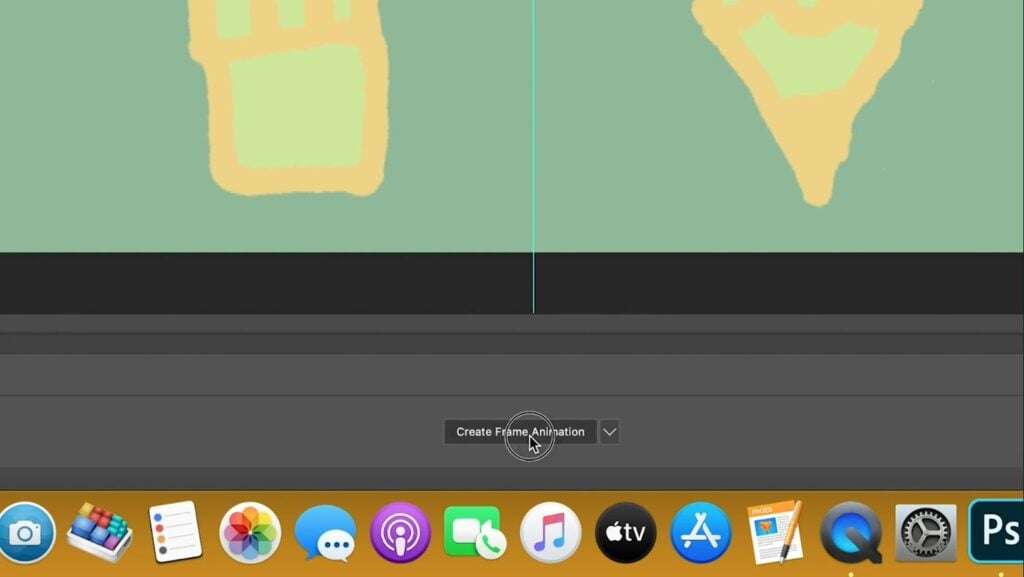Click the vertical cyan guide line
Screen dimensions: 1024x577
533,150
